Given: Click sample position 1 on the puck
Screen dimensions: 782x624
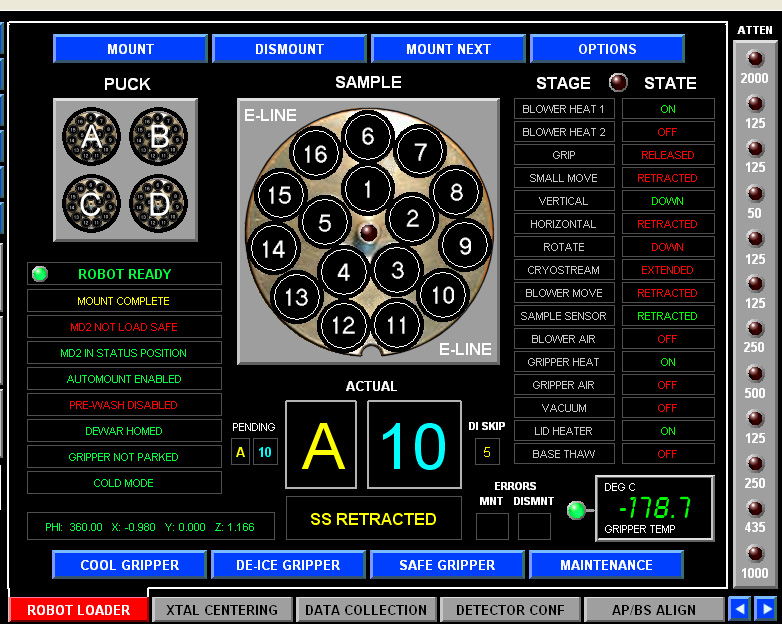Looking at the screenshot, I should click(368, 189).
